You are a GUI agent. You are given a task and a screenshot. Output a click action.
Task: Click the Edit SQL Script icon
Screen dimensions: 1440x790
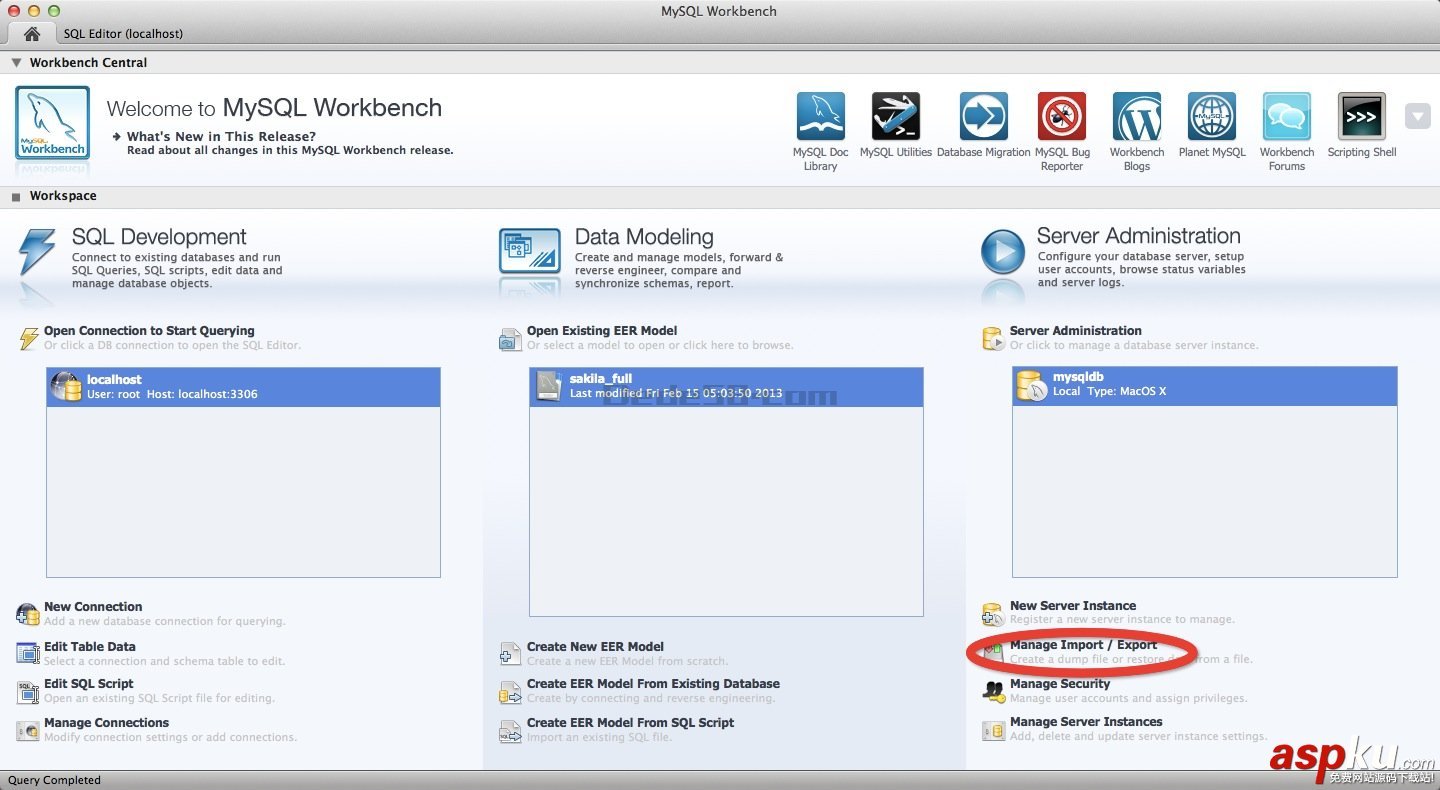(x=28, y=691)
